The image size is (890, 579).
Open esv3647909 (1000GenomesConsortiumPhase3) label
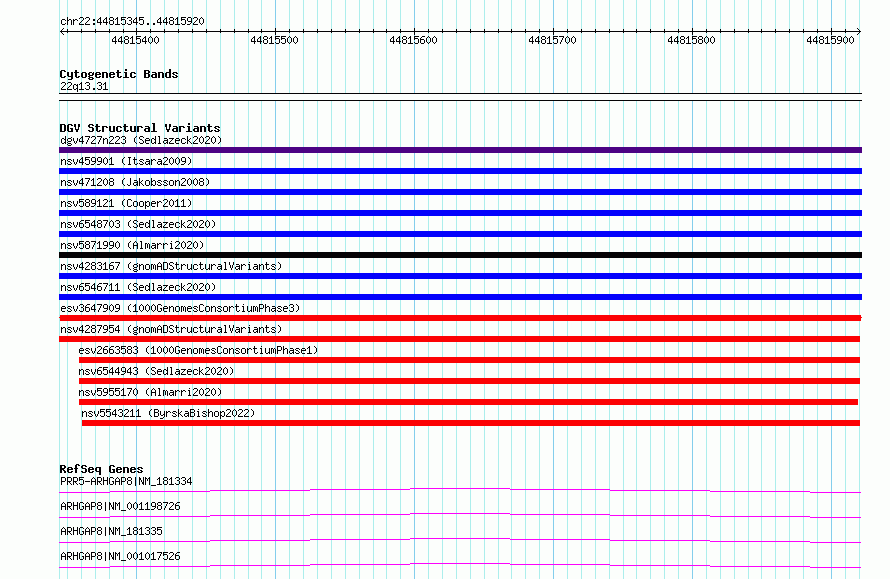tap(180, 308)
